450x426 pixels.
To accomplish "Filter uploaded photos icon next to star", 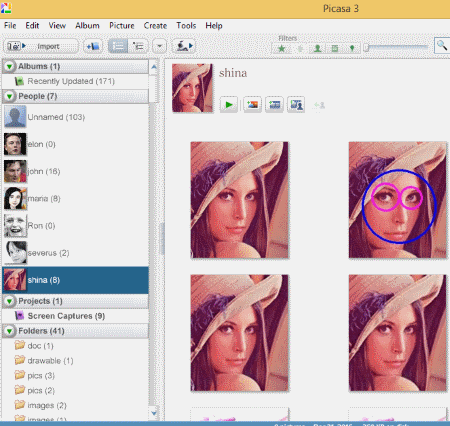I will [x=300, y=49].
